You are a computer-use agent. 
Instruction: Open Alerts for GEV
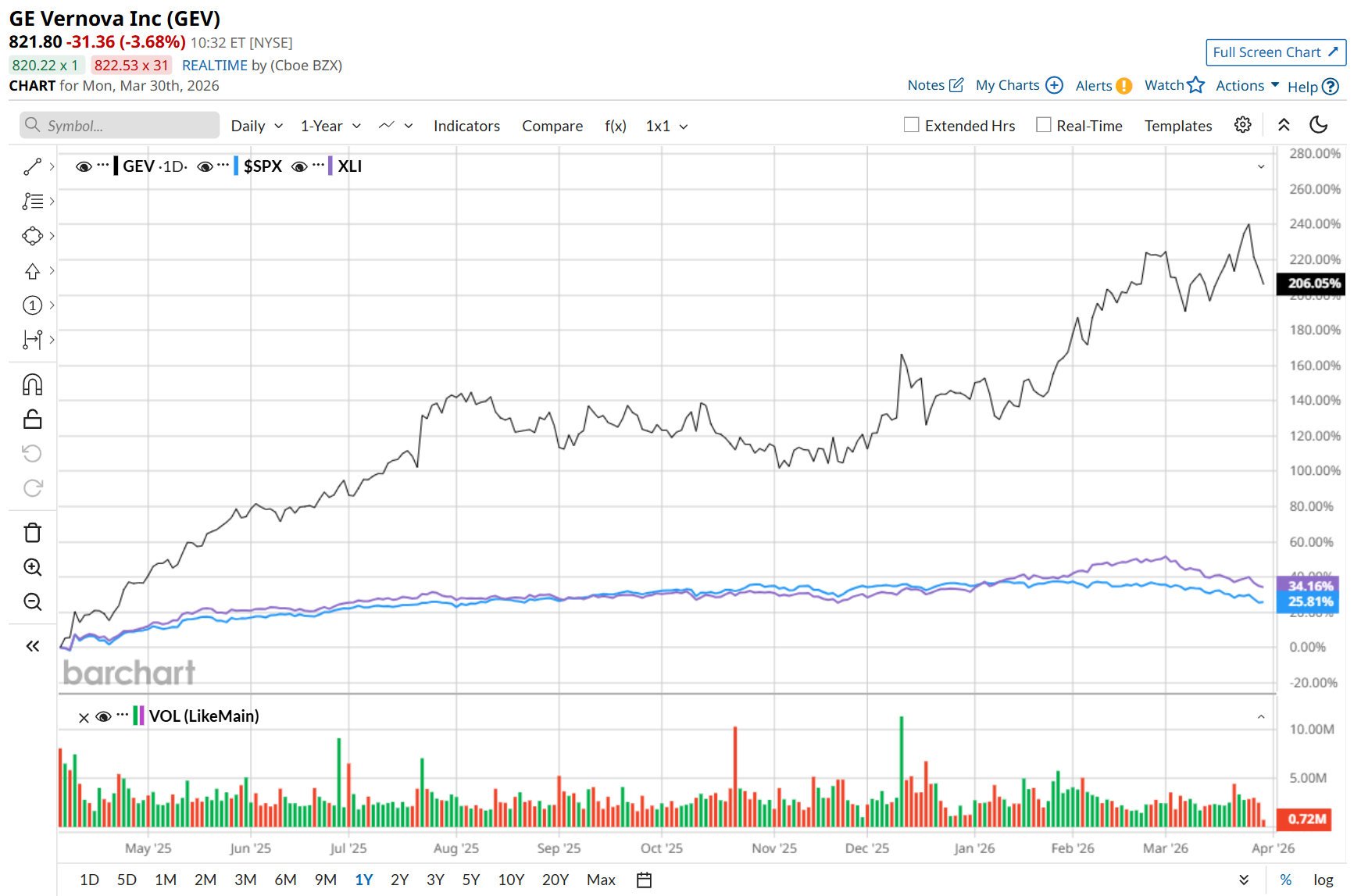click(x=1103, y=86)
